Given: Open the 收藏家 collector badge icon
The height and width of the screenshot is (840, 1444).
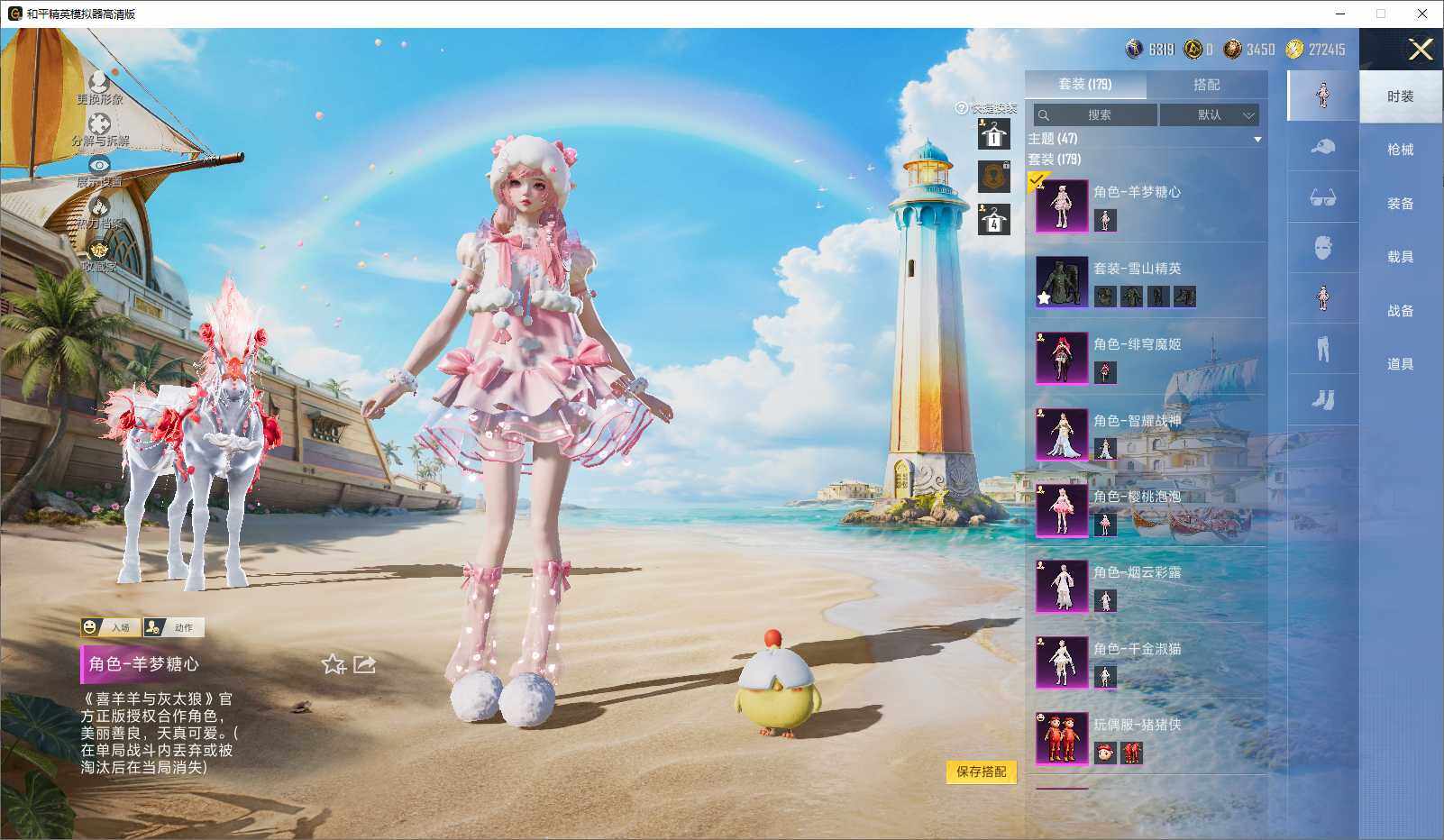Looking at the screenshot, I should pos(99,249).
